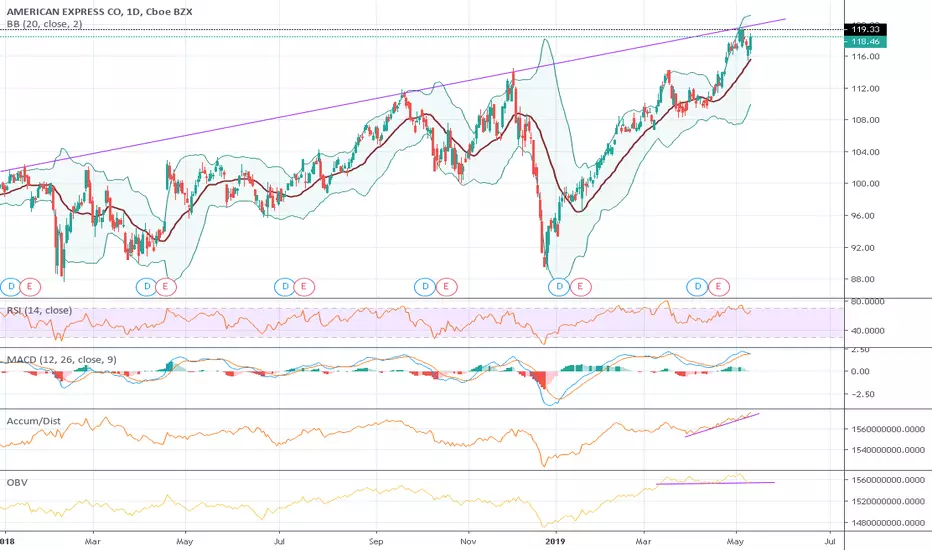Screen dimensions: 932x550
Task: Select the dividend marker at July 2018
Action: 285,287
